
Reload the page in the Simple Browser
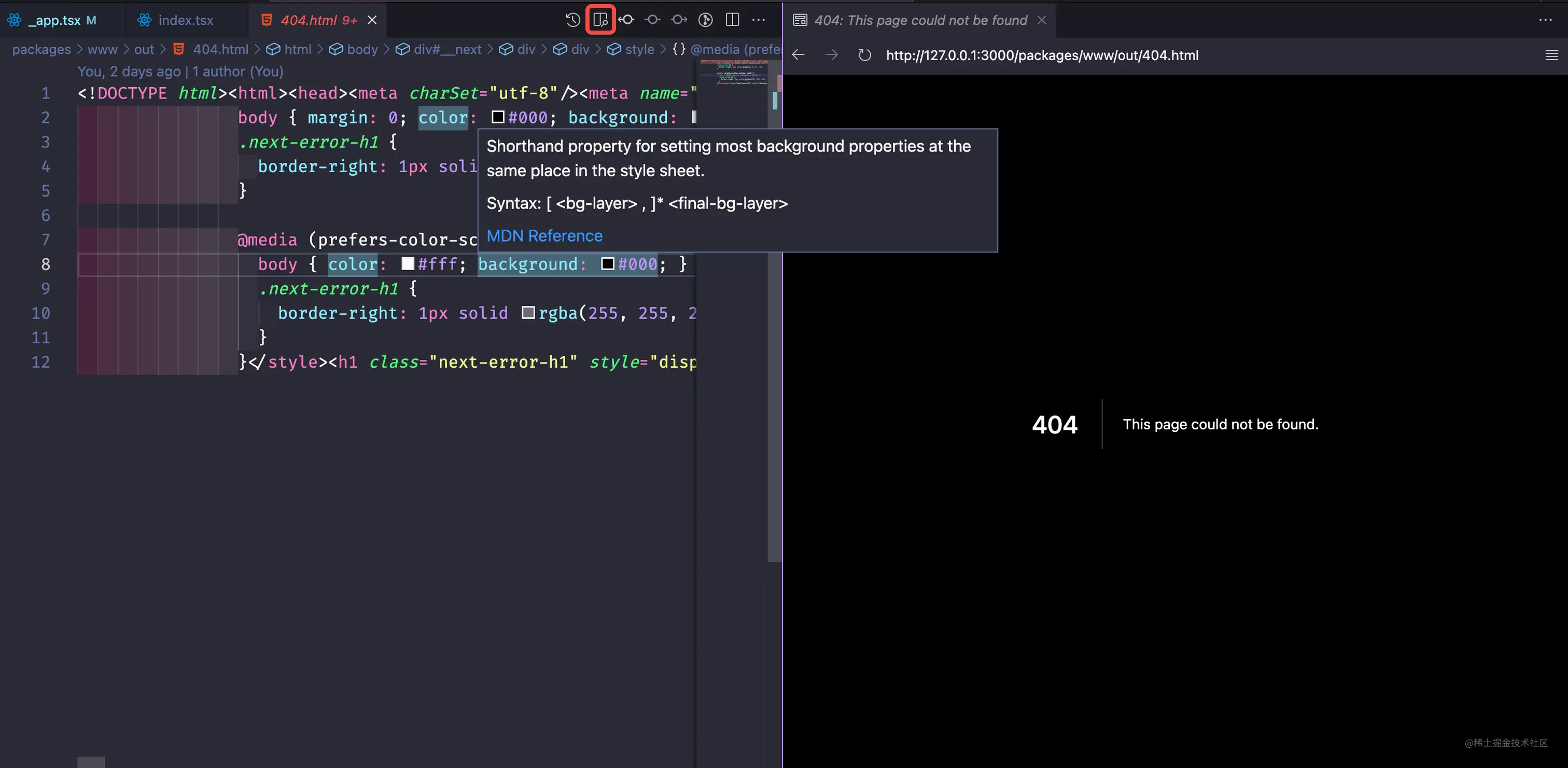[864, 55]
